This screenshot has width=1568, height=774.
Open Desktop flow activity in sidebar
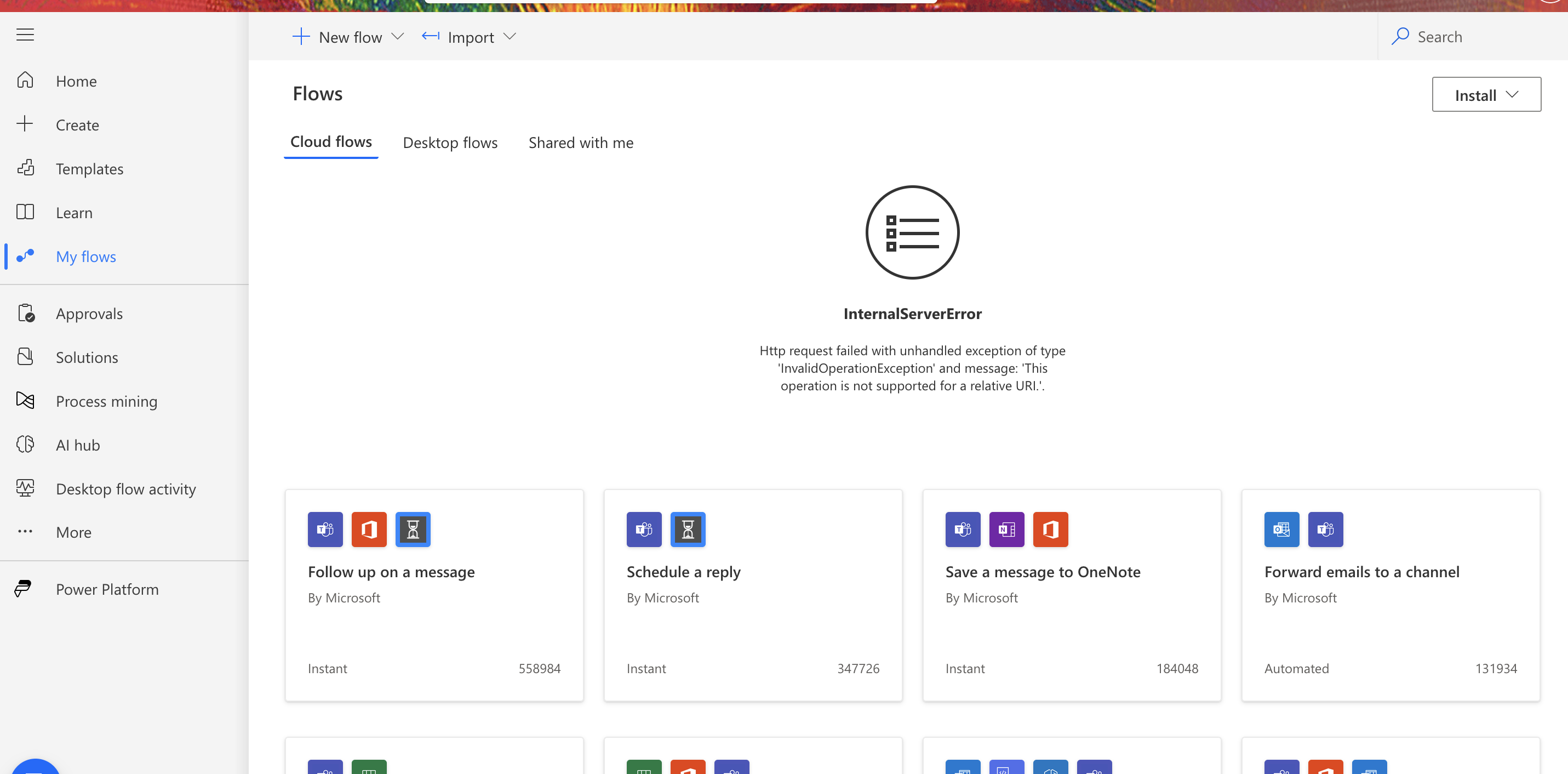pos(124,488)
